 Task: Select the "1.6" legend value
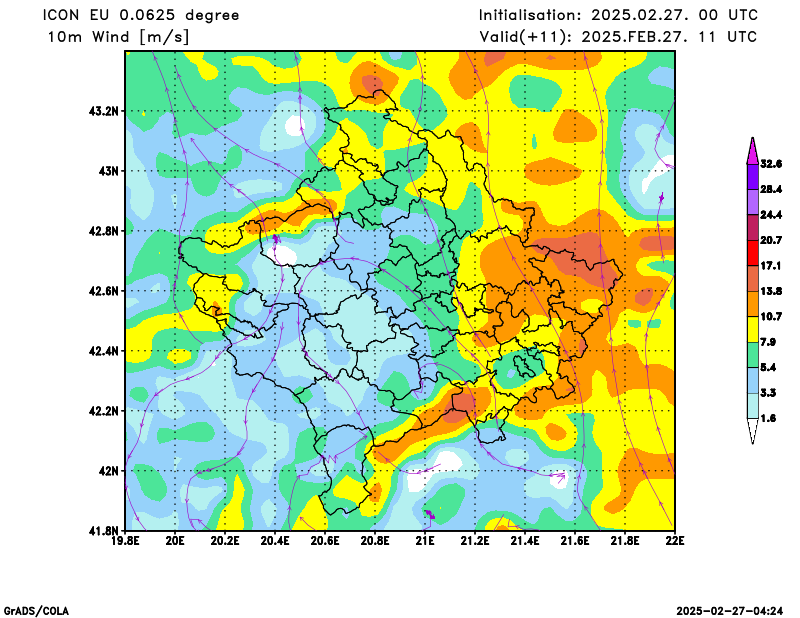click(x=768, y=418)
